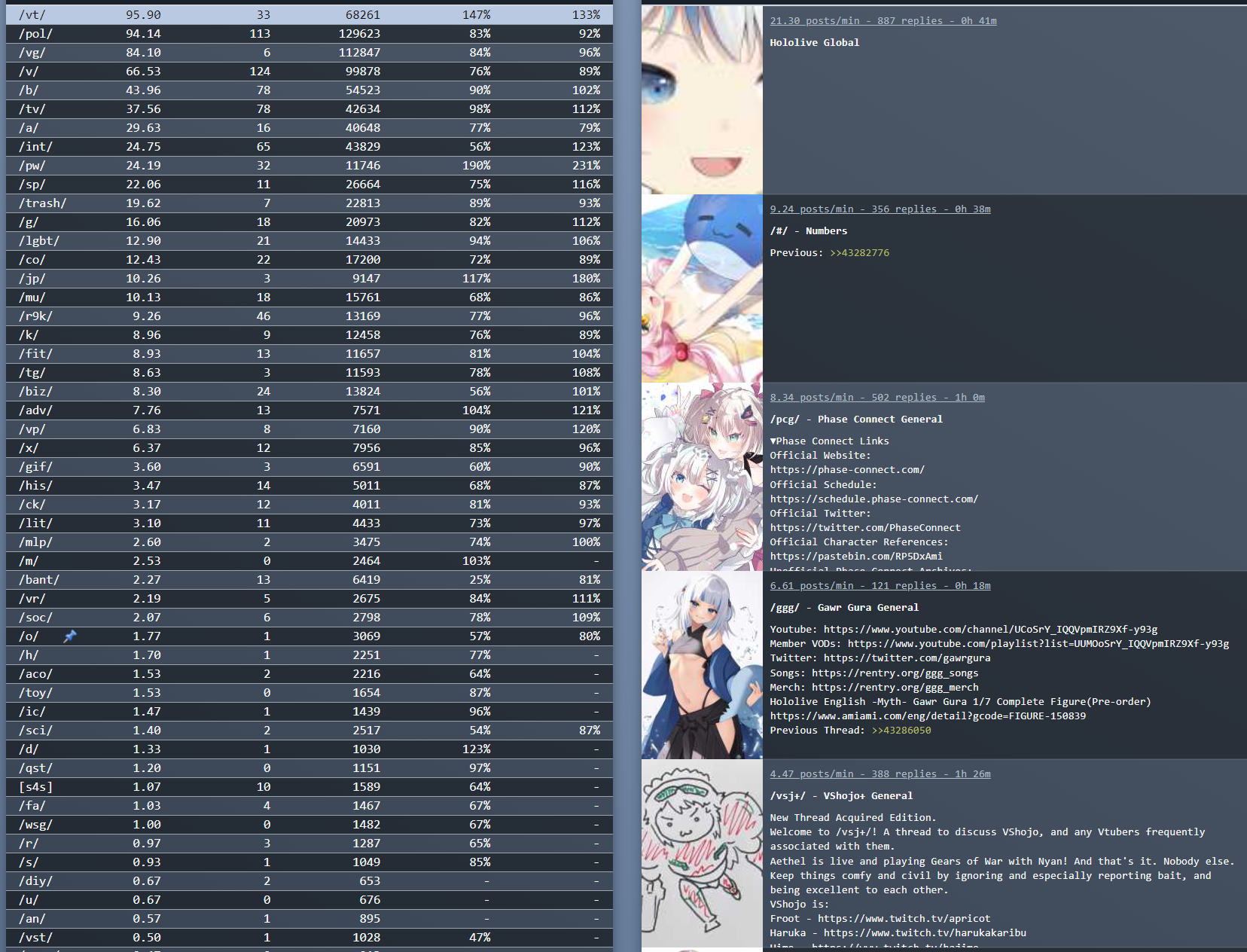Select the /pw/ board name

[32, 166]
